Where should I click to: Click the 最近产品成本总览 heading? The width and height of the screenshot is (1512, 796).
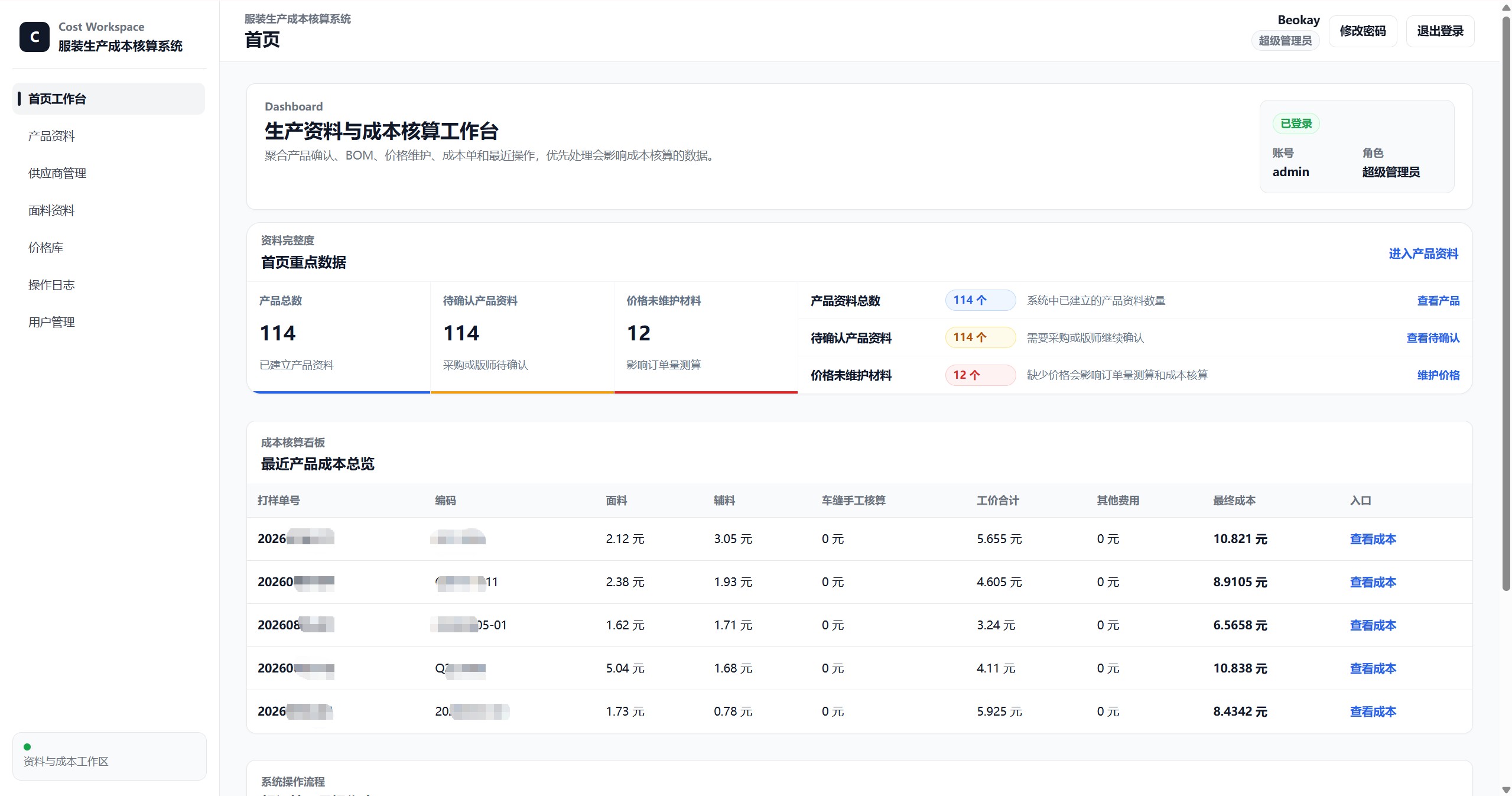point(318,464)
